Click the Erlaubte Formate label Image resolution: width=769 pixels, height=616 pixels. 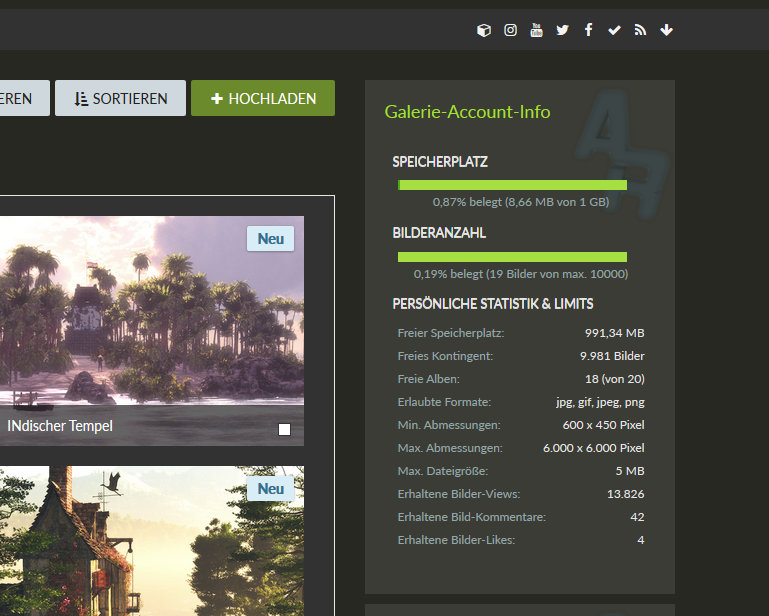(x=444, y=402)
